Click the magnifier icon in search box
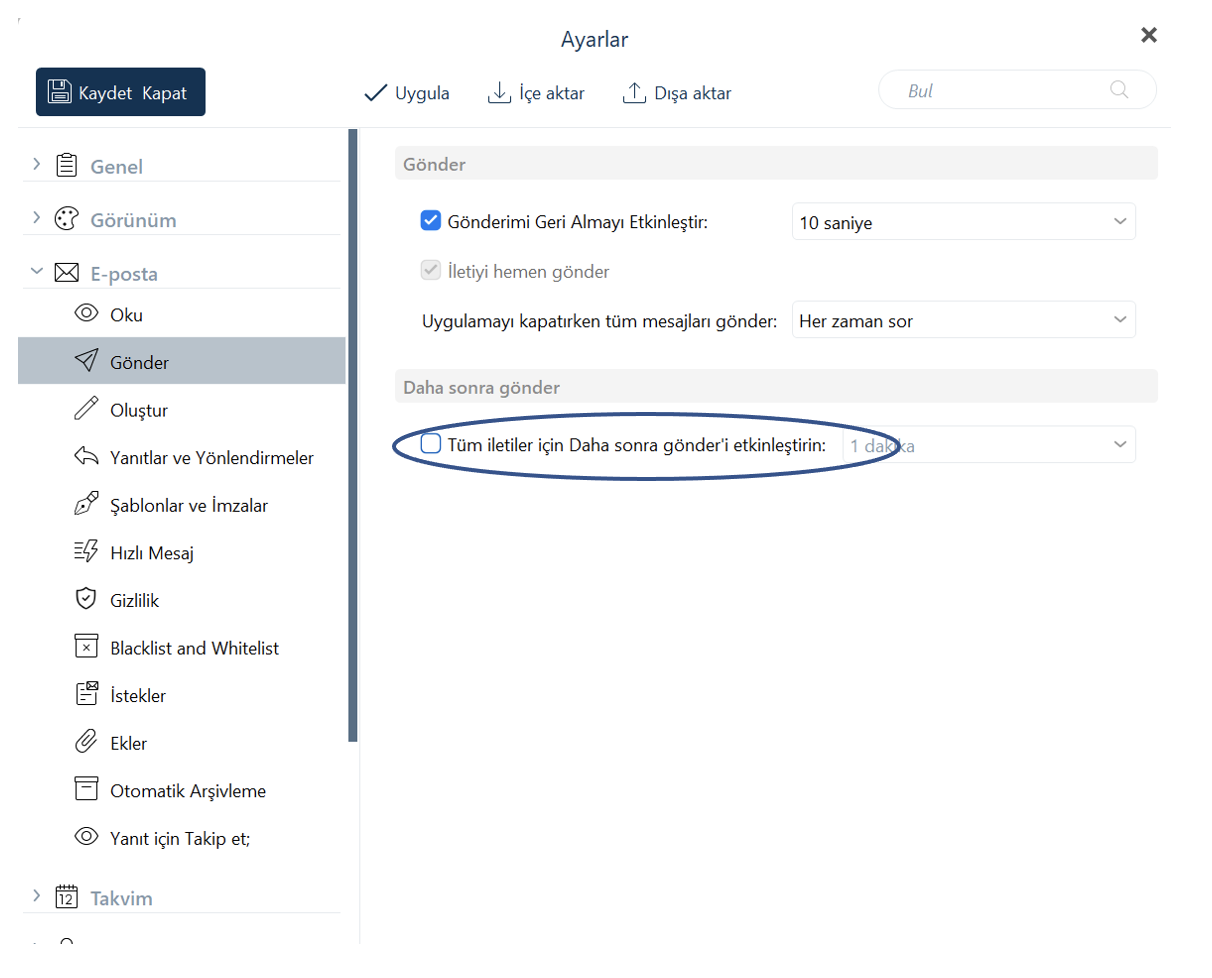1212x978 pixels. pos(1119,90)
